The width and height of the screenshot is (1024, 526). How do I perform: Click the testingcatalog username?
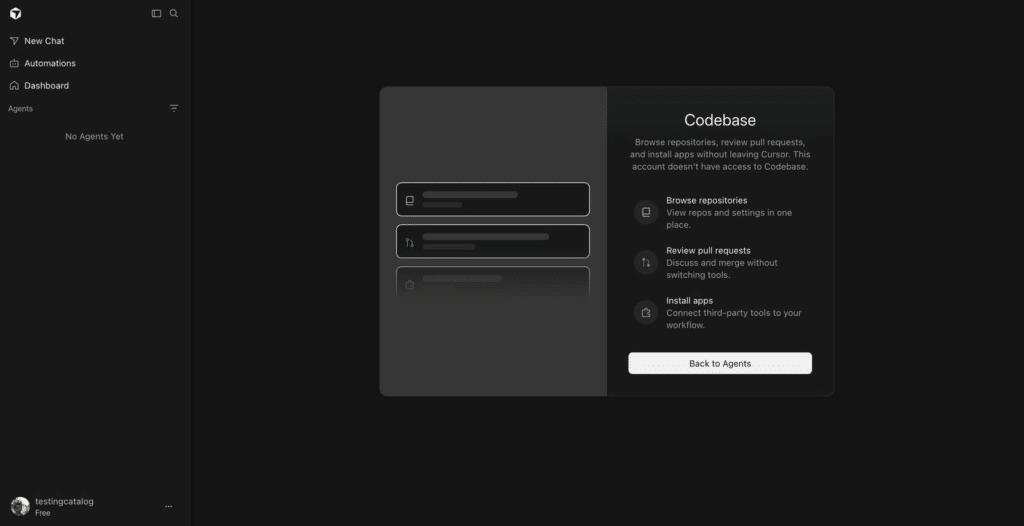pos(64,501)
